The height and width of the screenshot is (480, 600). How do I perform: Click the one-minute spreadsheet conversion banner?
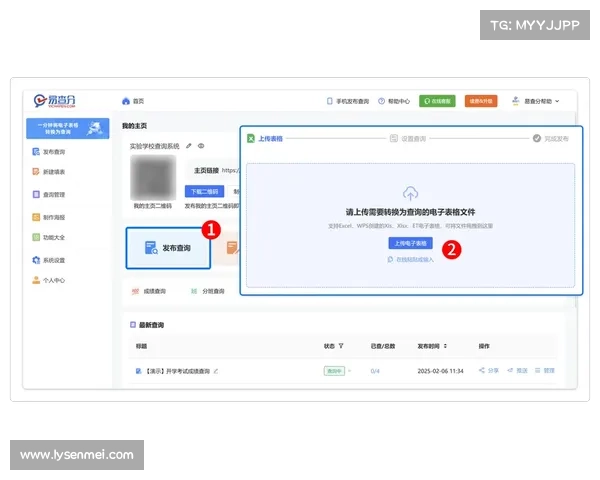pos(67,128)
